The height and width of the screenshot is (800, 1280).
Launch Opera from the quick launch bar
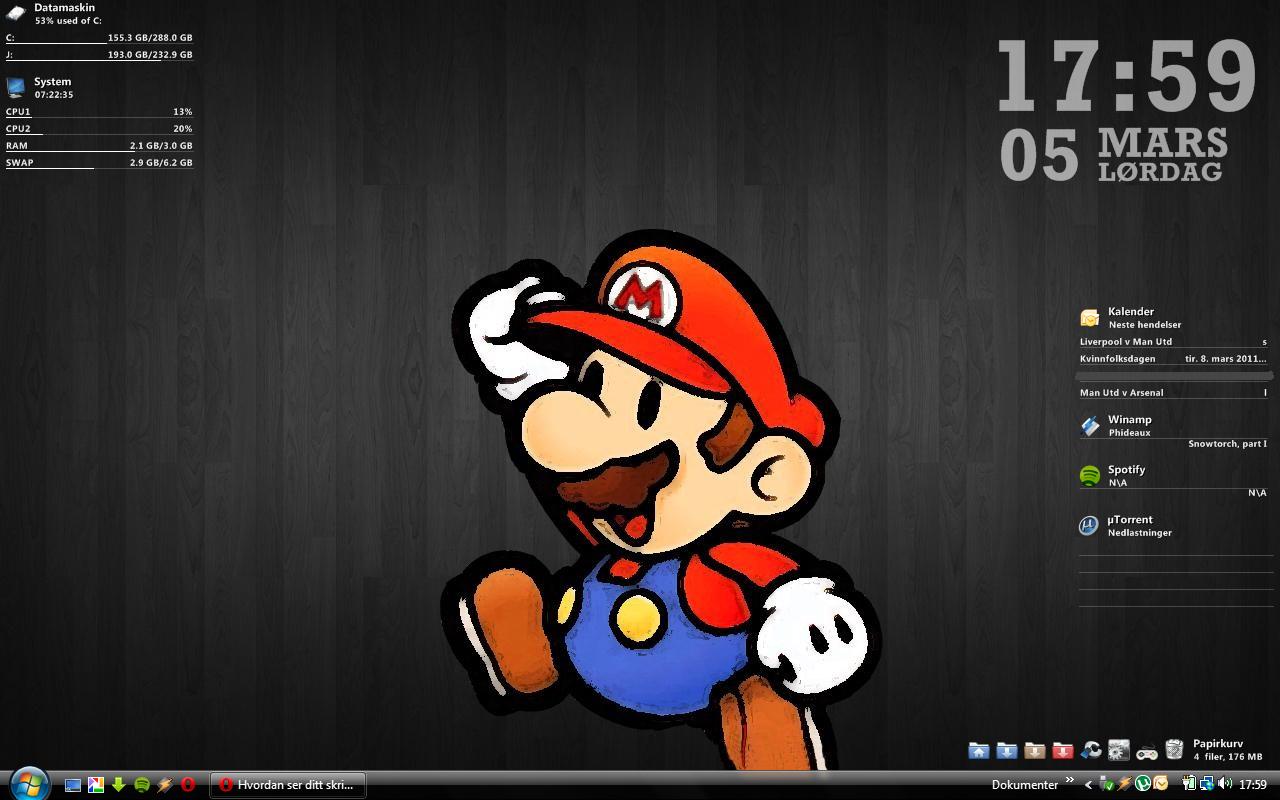coord(187,785)
